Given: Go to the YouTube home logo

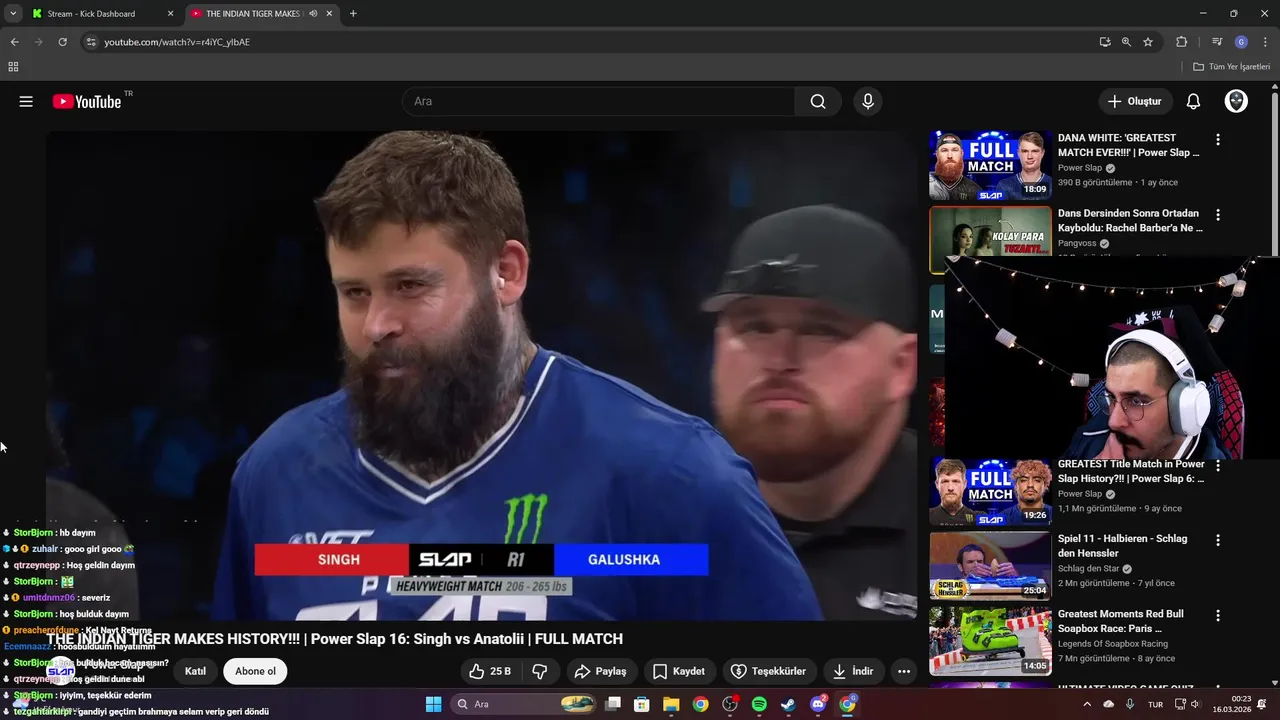Looking at the screenshot, I should (x=87, y=101).
